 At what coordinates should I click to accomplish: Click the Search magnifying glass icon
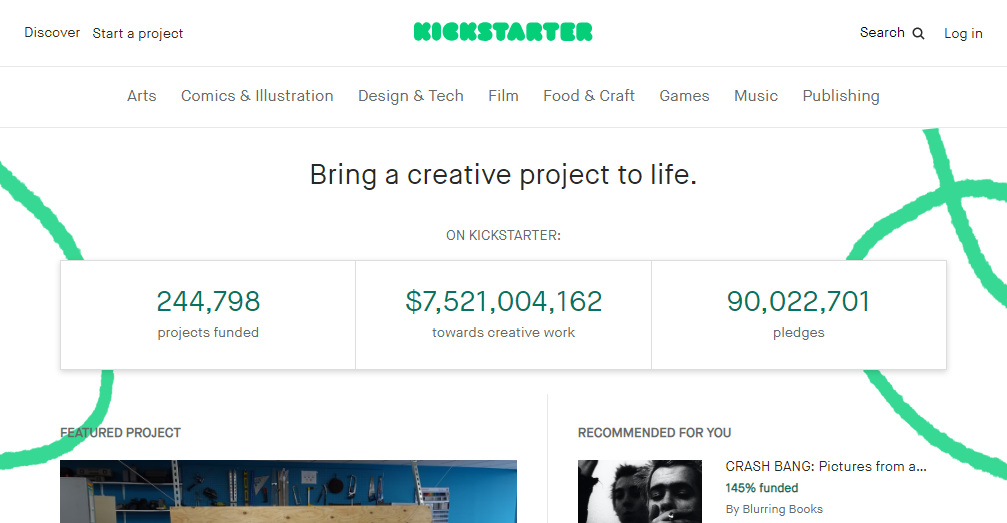918,33
